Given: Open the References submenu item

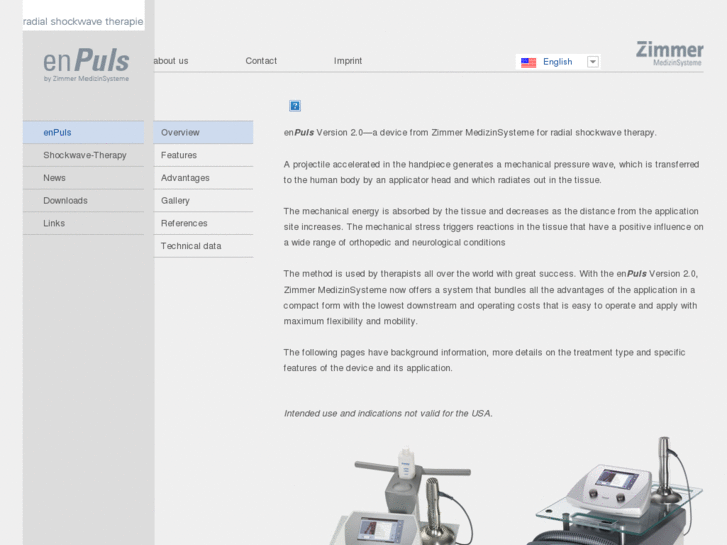Looking at the screenshot, I should [204, 223].
